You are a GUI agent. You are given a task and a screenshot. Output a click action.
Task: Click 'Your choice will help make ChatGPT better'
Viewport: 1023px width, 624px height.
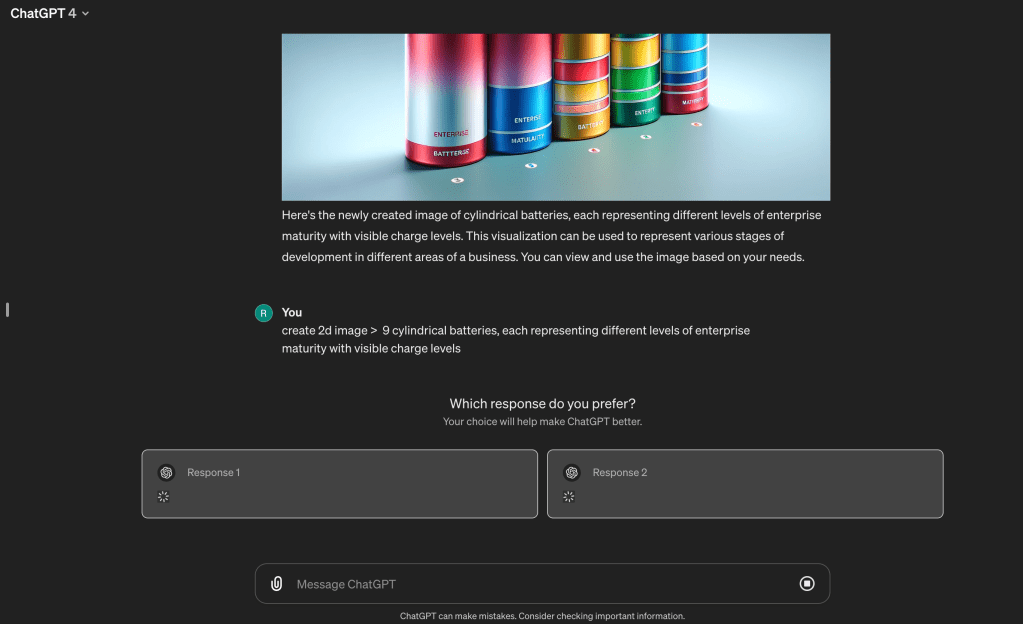point(542,422)
